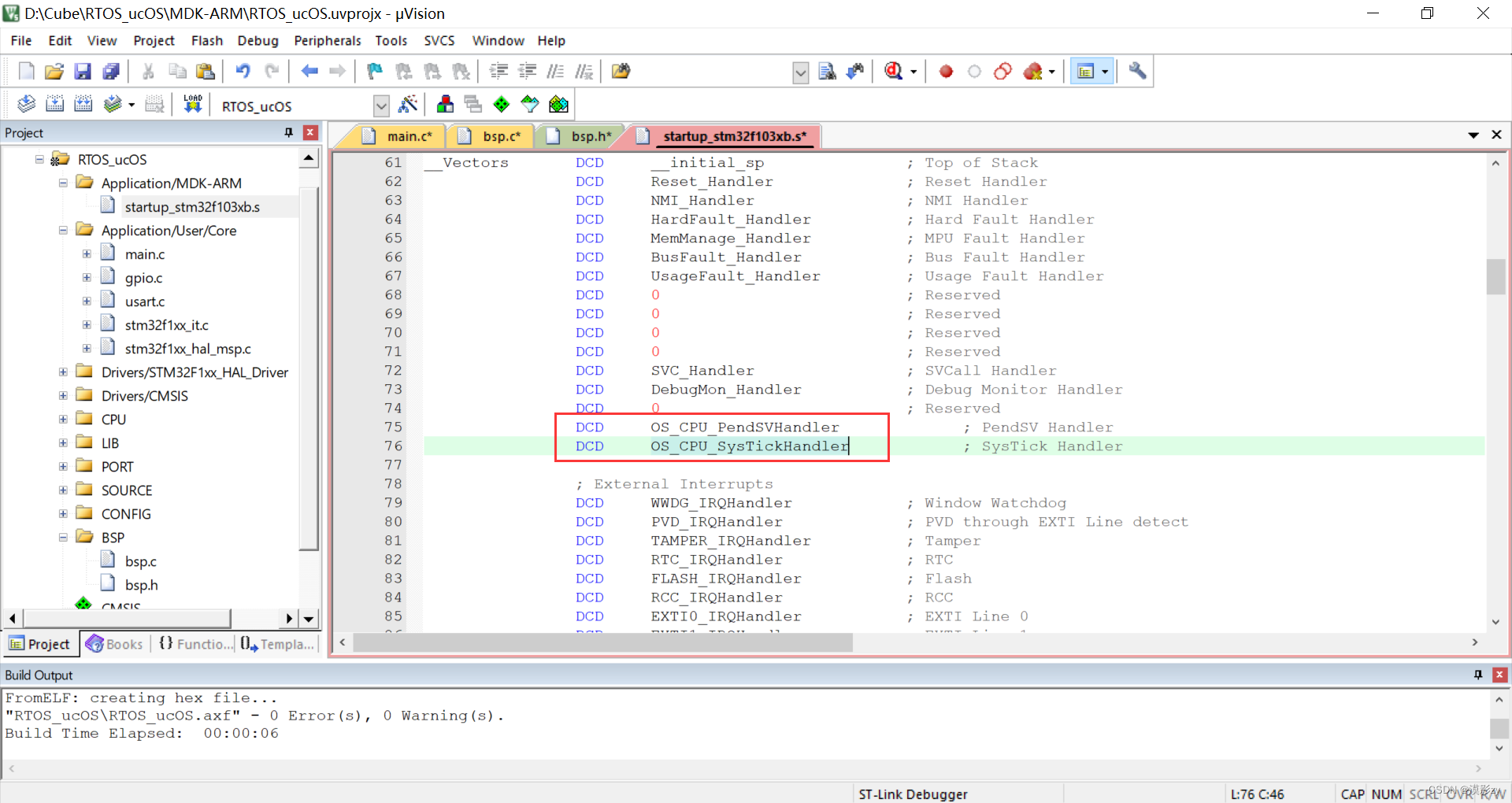Close the Build Output panel

[1499, 675]
